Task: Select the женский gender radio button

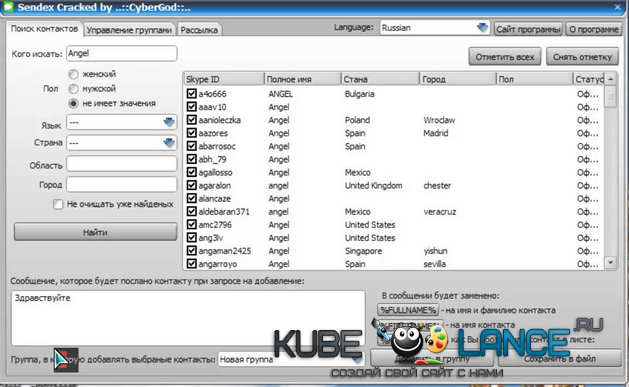Action: pyautogui.click(x=73, y=74)
